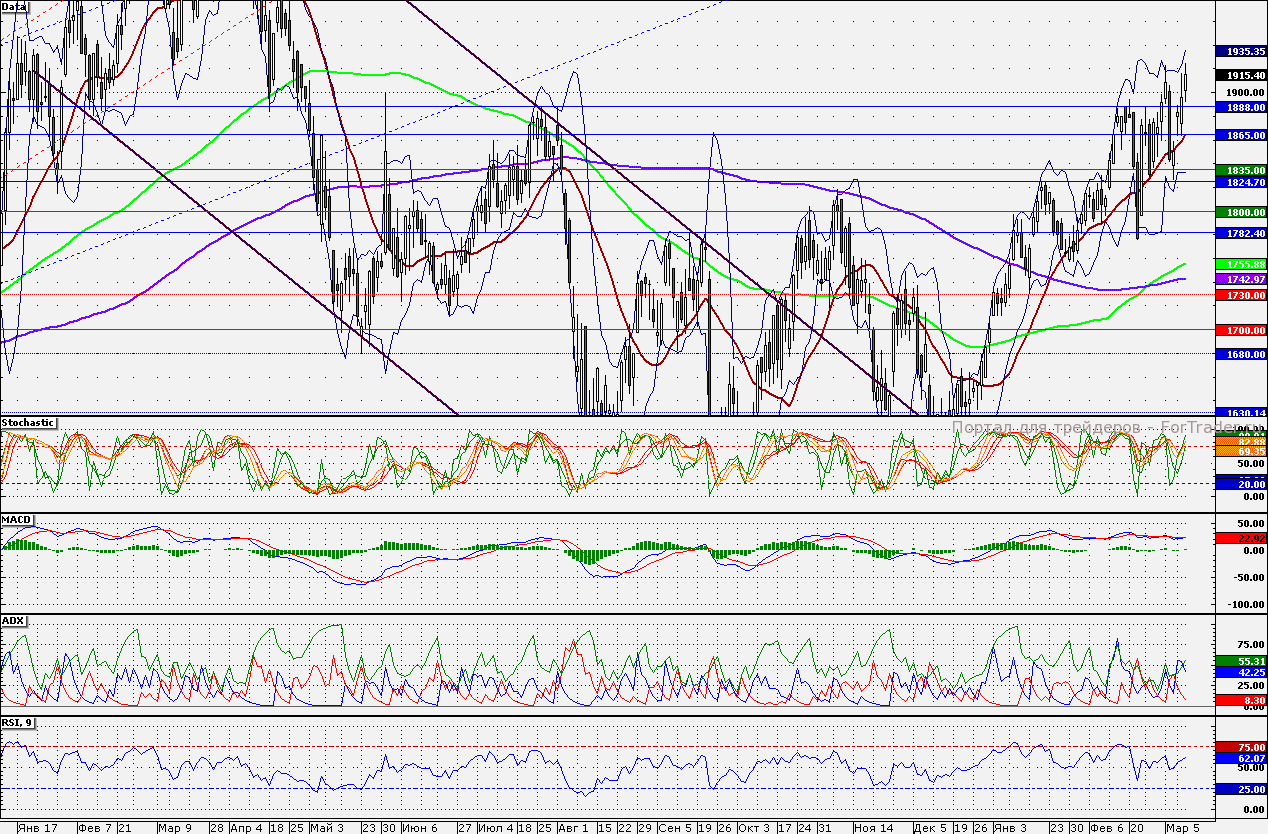Click the MACD indicator panel label
This screenshot has height=834, width=1268.
click(17, 520)
